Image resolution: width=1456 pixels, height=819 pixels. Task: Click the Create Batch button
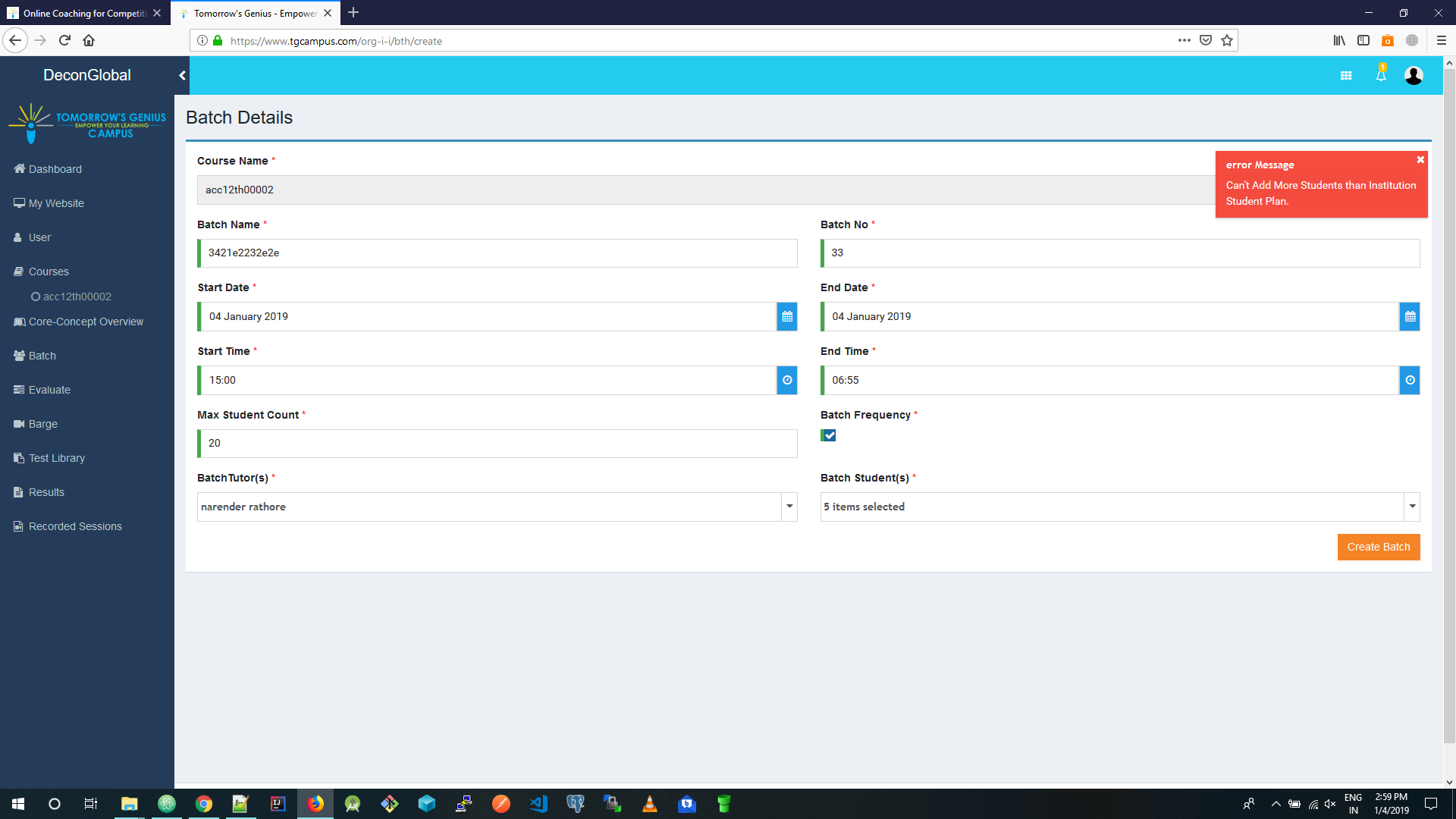point(1378,547)
